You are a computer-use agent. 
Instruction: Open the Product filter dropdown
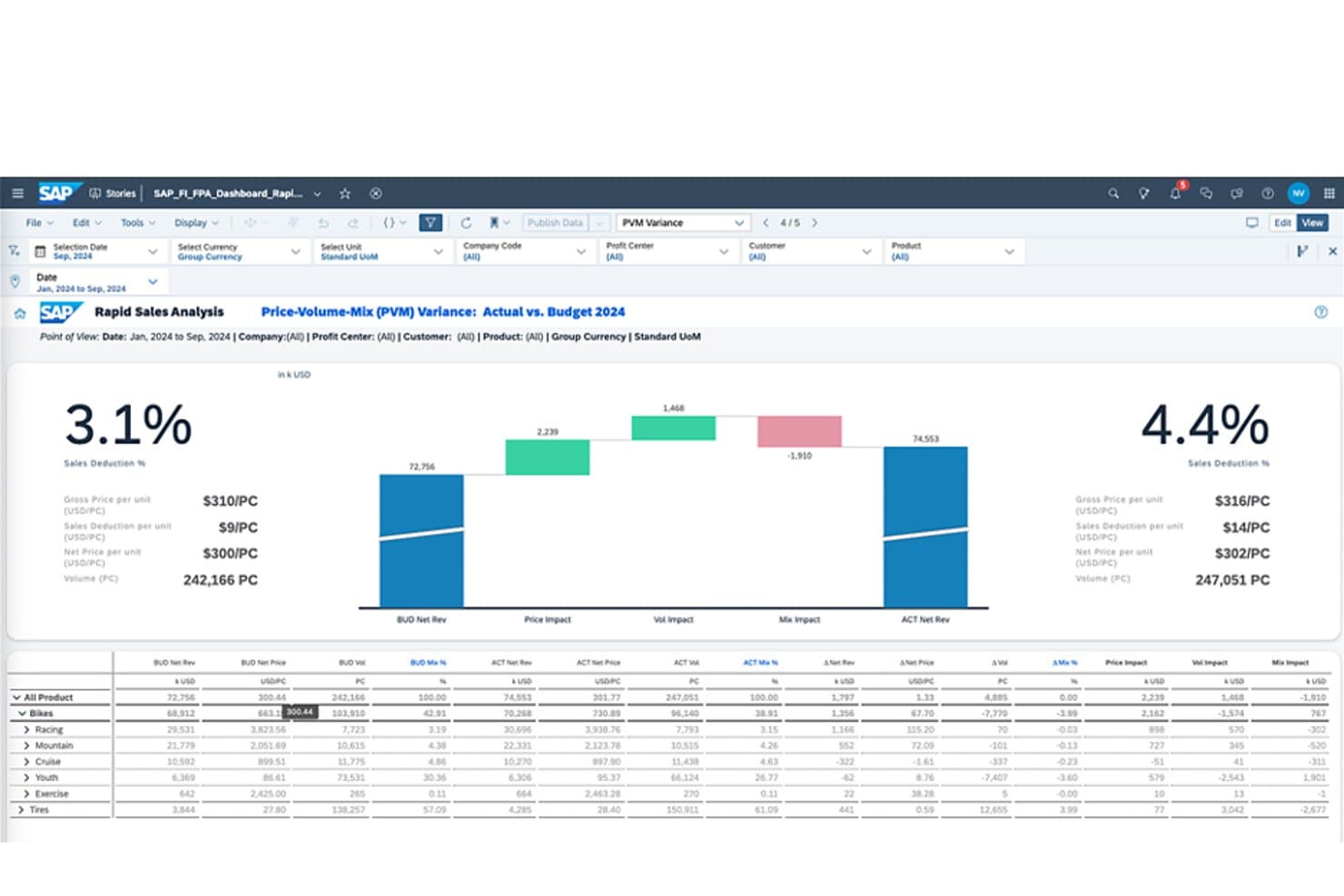click(953, 251)
